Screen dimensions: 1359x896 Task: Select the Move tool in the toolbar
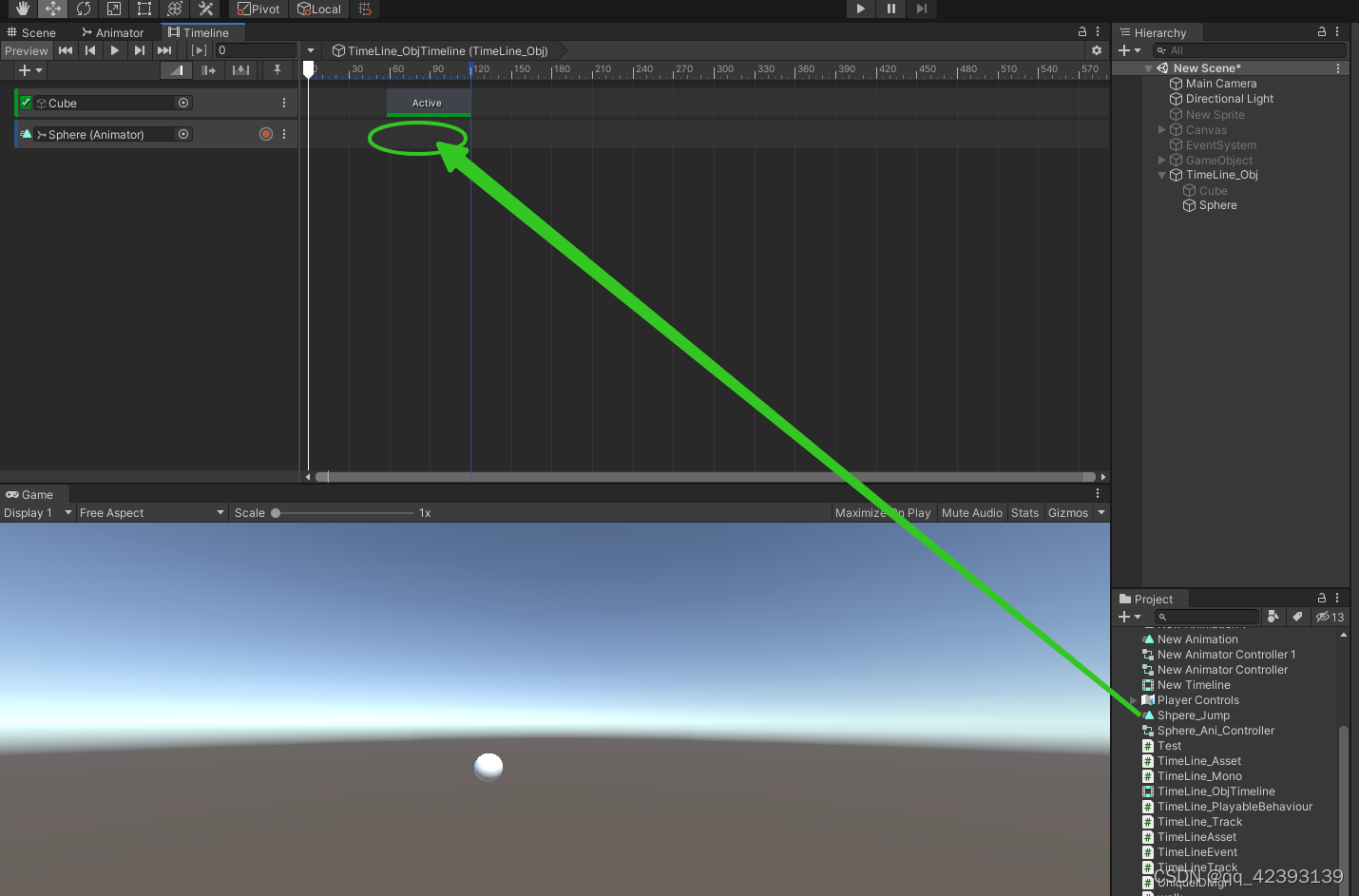click(x=52, y=9)
